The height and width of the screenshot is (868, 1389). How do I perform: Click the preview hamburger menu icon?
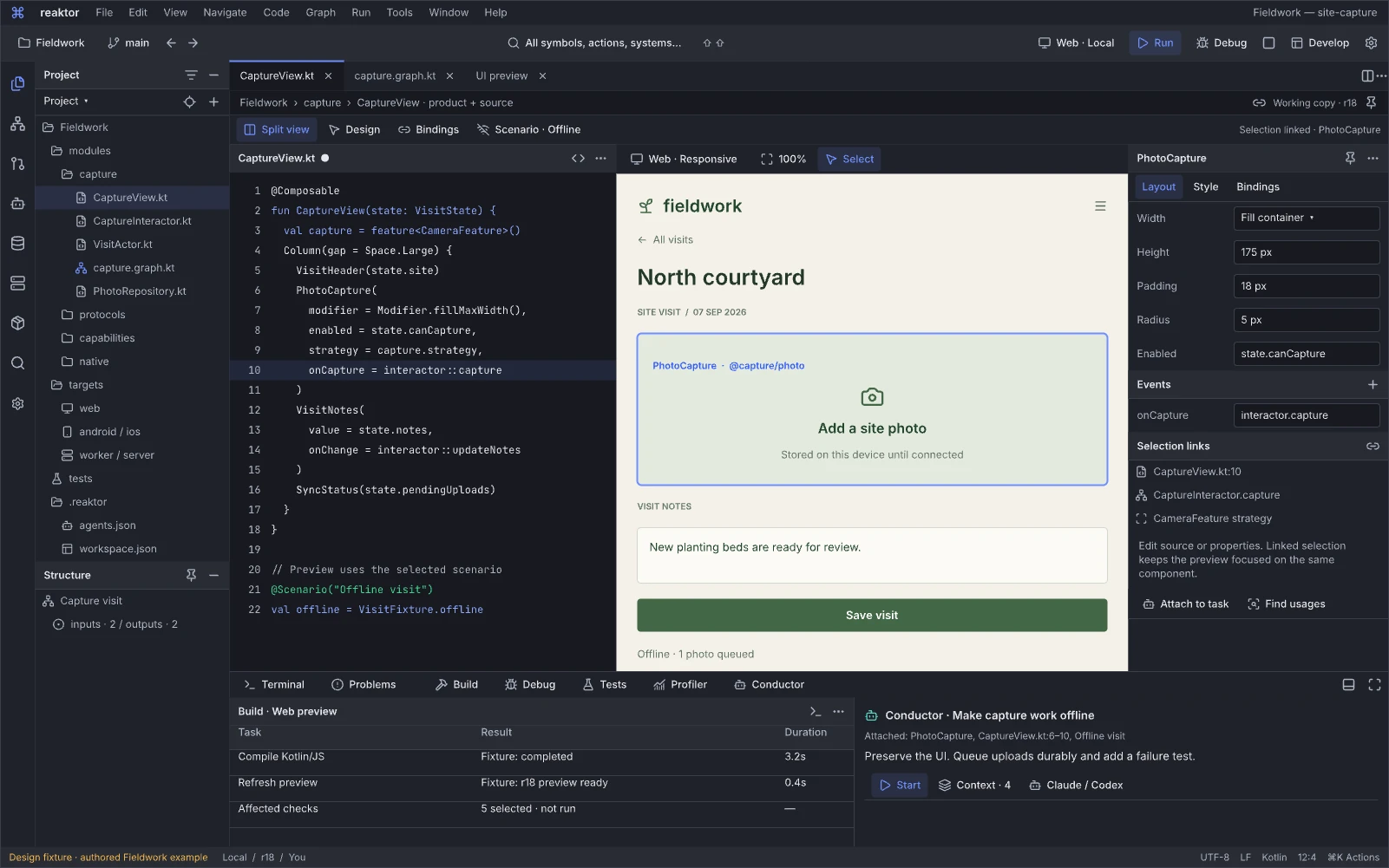[1100, 206]
